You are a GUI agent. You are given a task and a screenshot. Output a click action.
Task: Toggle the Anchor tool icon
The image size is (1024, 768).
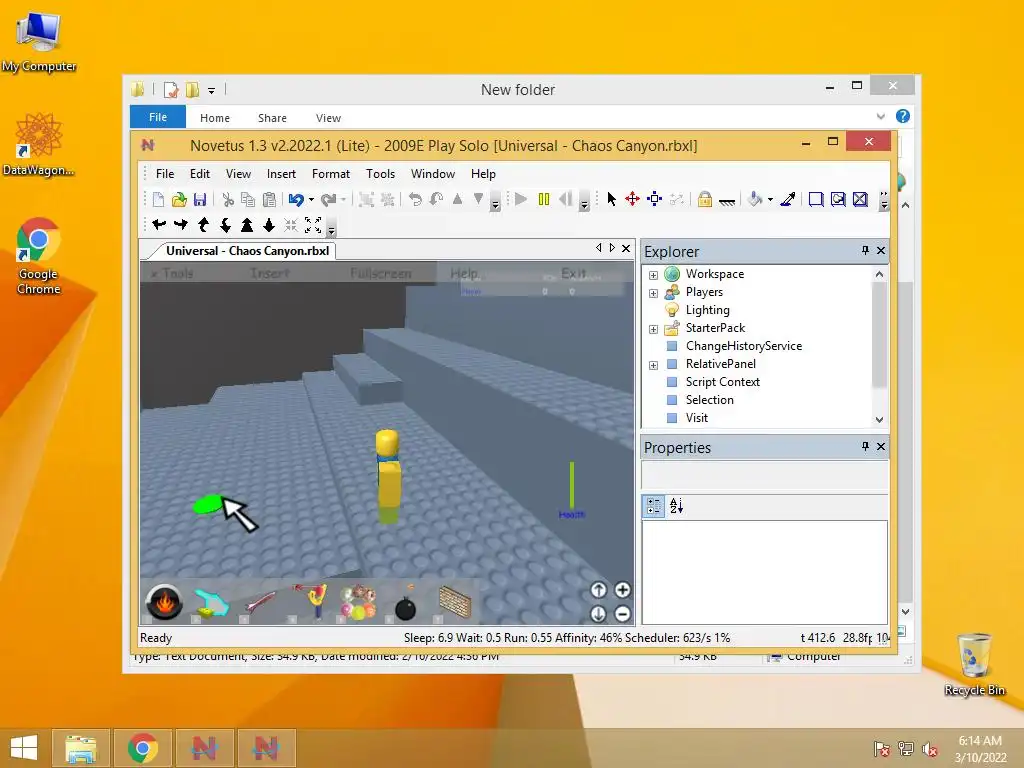[x=727, y=200]
